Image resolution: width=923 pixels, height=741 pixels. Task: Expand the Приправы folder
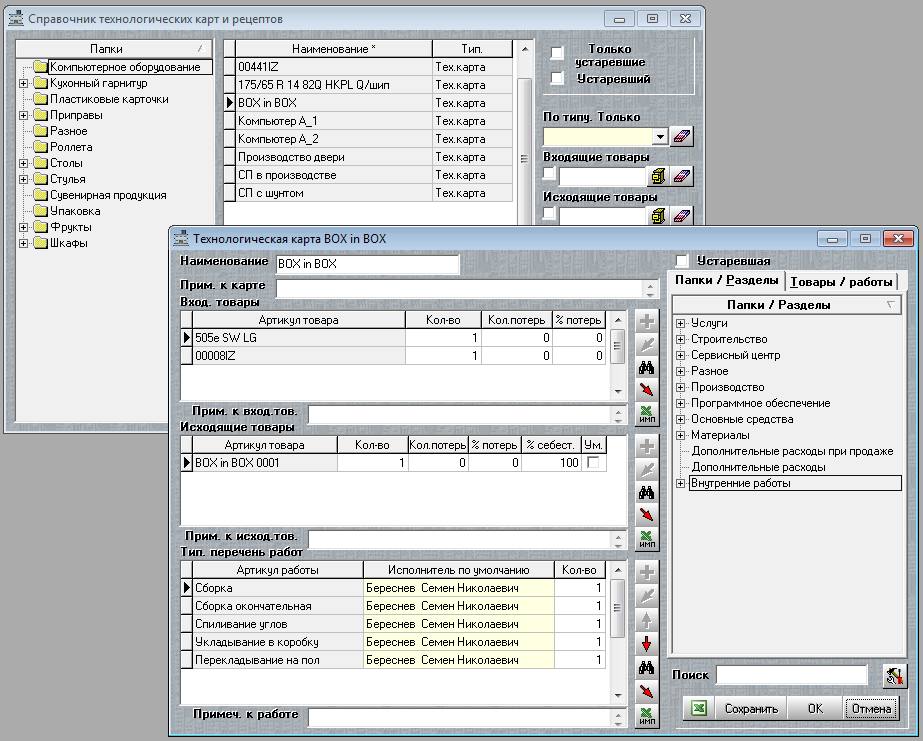(24, 115)
